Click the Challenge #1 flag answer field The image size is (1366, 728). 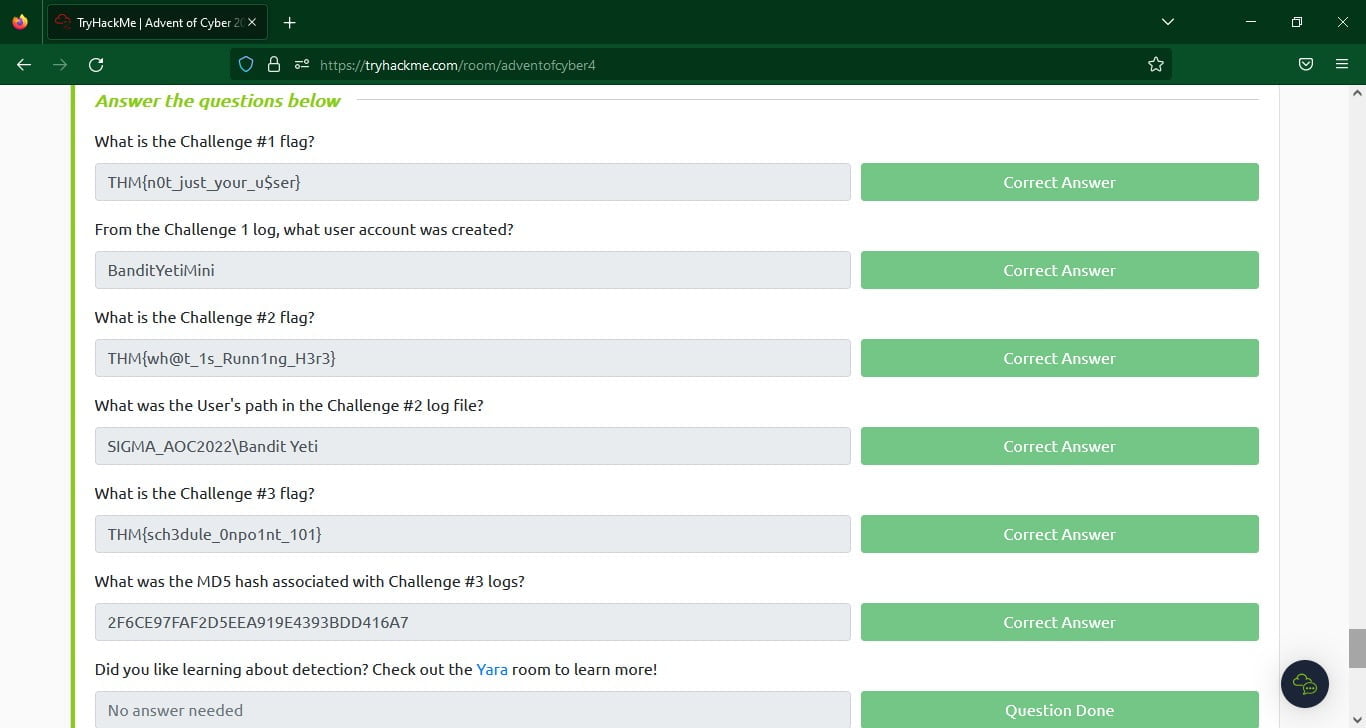pos(473,182)
